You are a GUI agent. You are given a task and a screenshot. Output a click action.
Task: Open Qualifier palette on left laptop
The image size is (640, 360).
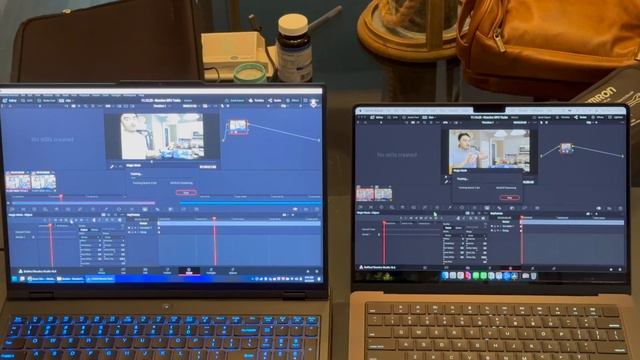106,209
